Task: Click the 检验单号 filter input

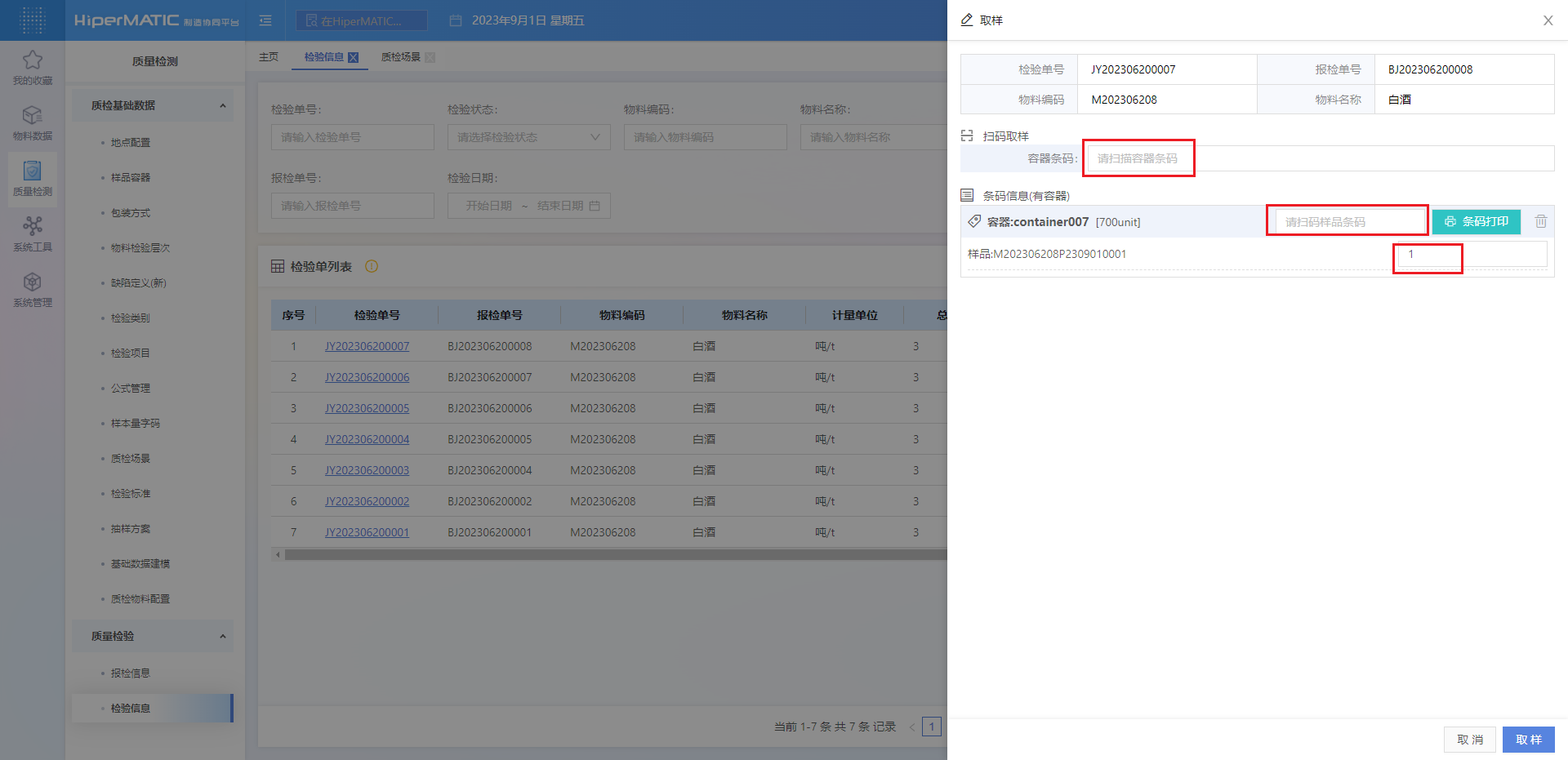Action: [353, 137]
